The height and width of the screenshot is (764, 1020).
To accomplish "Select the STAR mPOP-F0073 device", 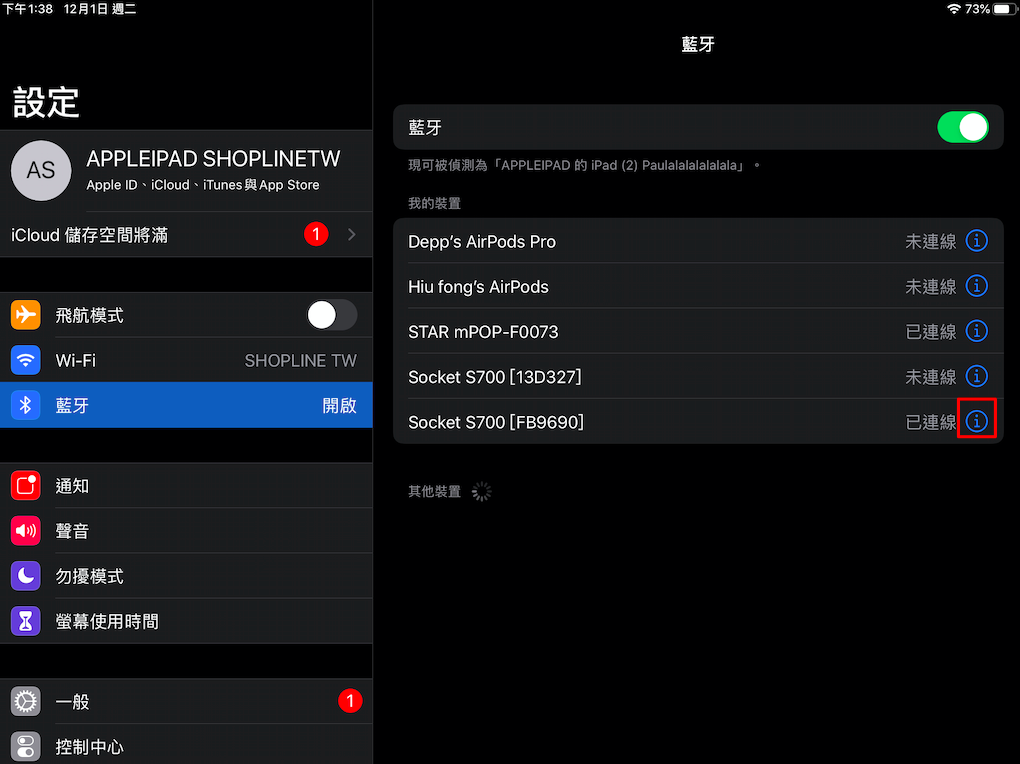I will pos(698,331).
